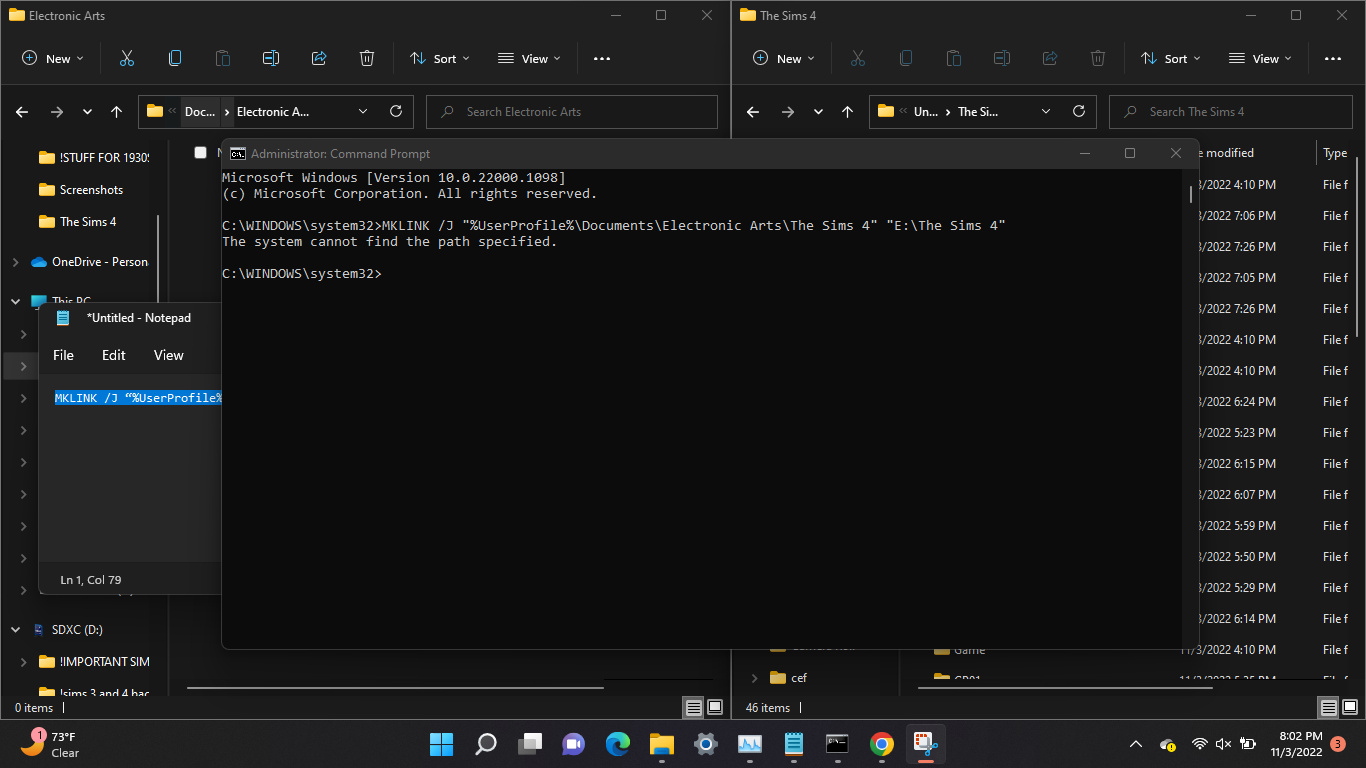This screenshot has width=1366, height=768.
Task: Click Paste icon in Electronic Arts window
Action: click(223, 59)
